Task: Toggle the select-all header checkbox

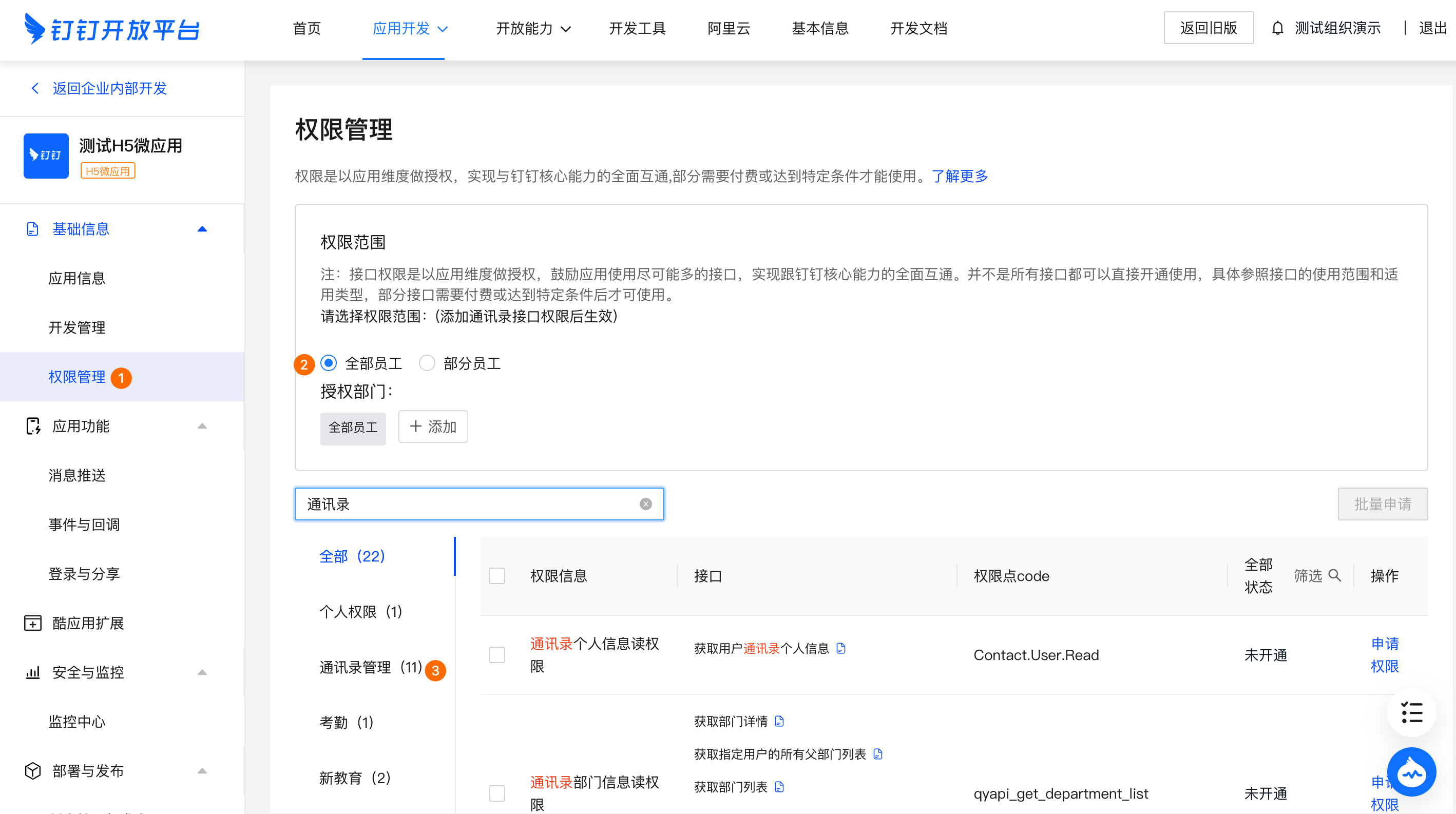Action: click(x=497, y=576)
